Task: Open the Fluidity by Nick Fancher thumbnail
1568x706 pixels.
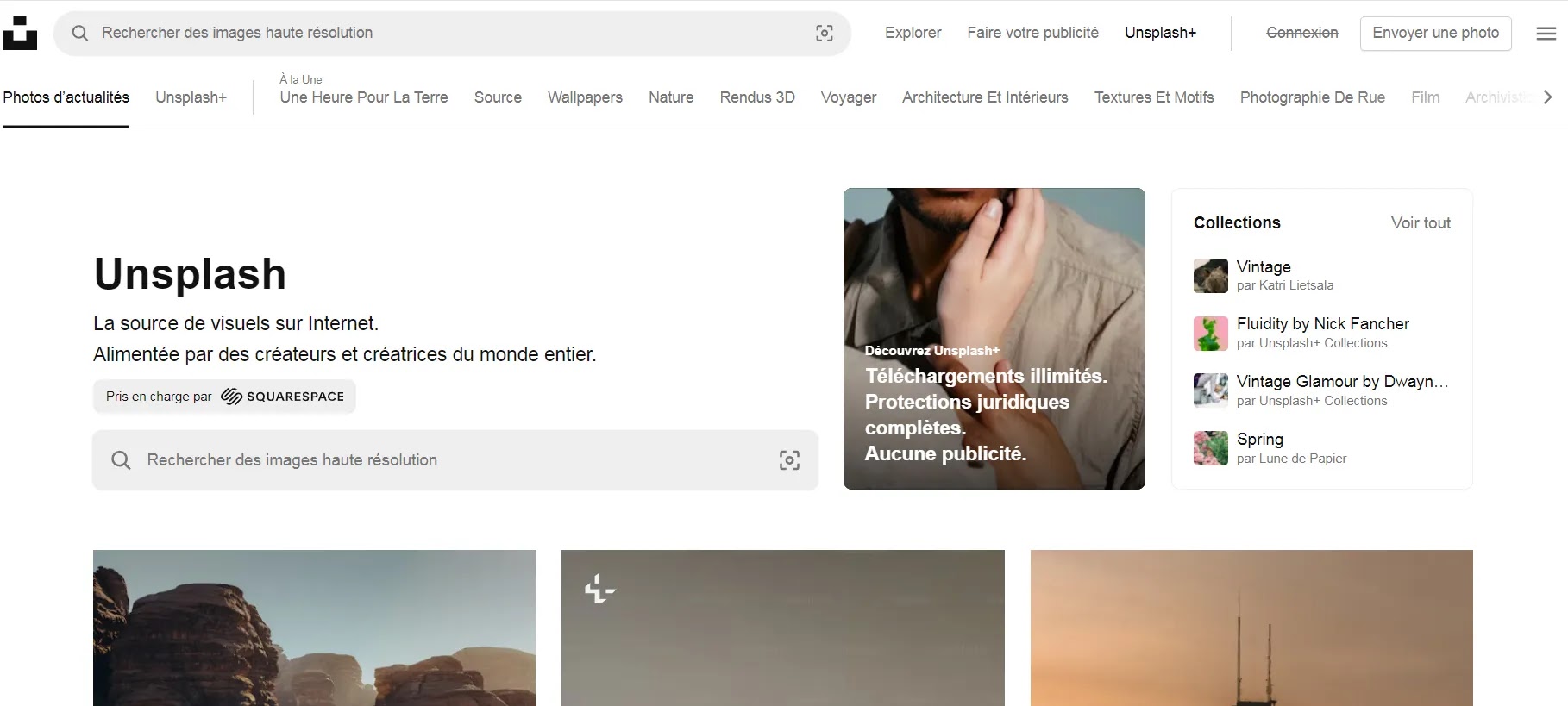Action: [x=1211, y=334]
